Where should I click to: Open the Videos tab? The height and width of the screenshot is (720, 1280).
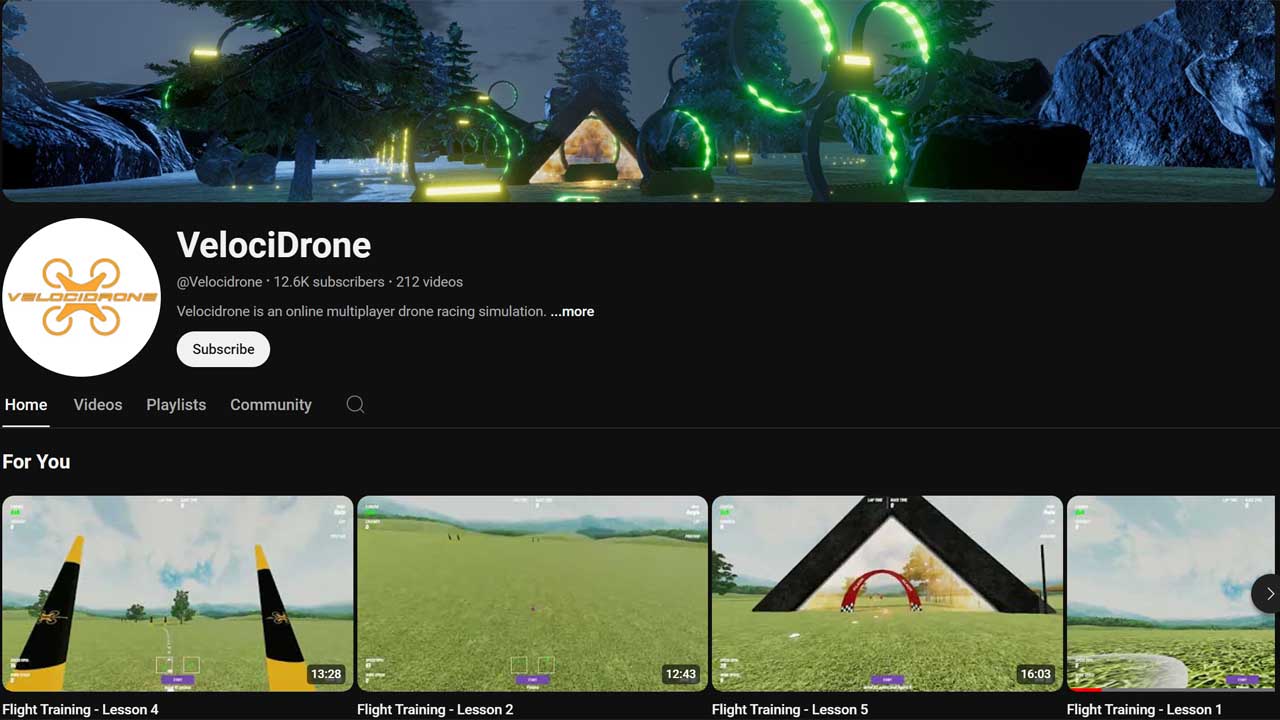[x=98, y=404]
